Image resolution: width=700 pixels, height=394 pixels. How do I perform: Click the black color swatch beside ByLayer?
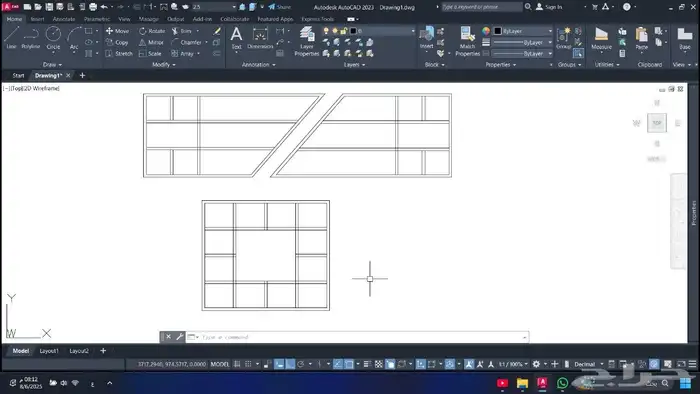[498, 31]
